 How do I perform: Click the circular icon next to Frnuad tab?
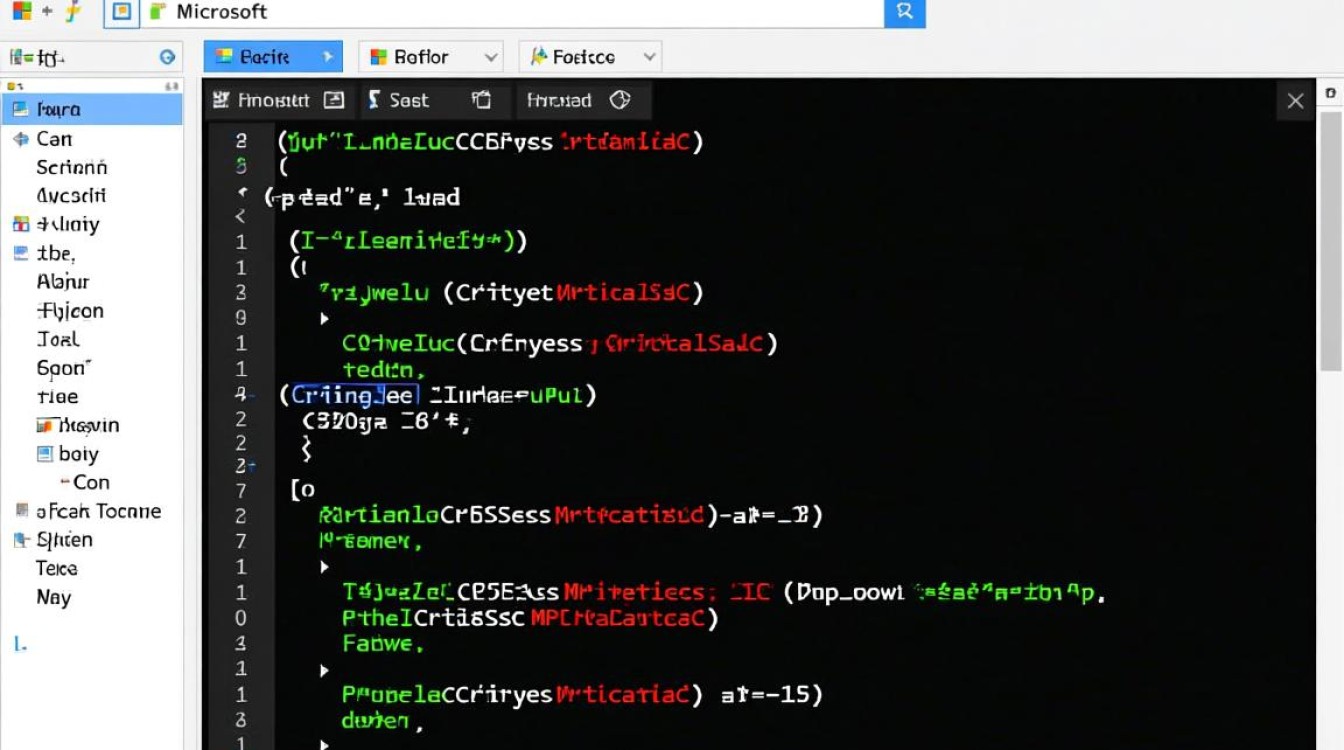[x=620, y=100]
